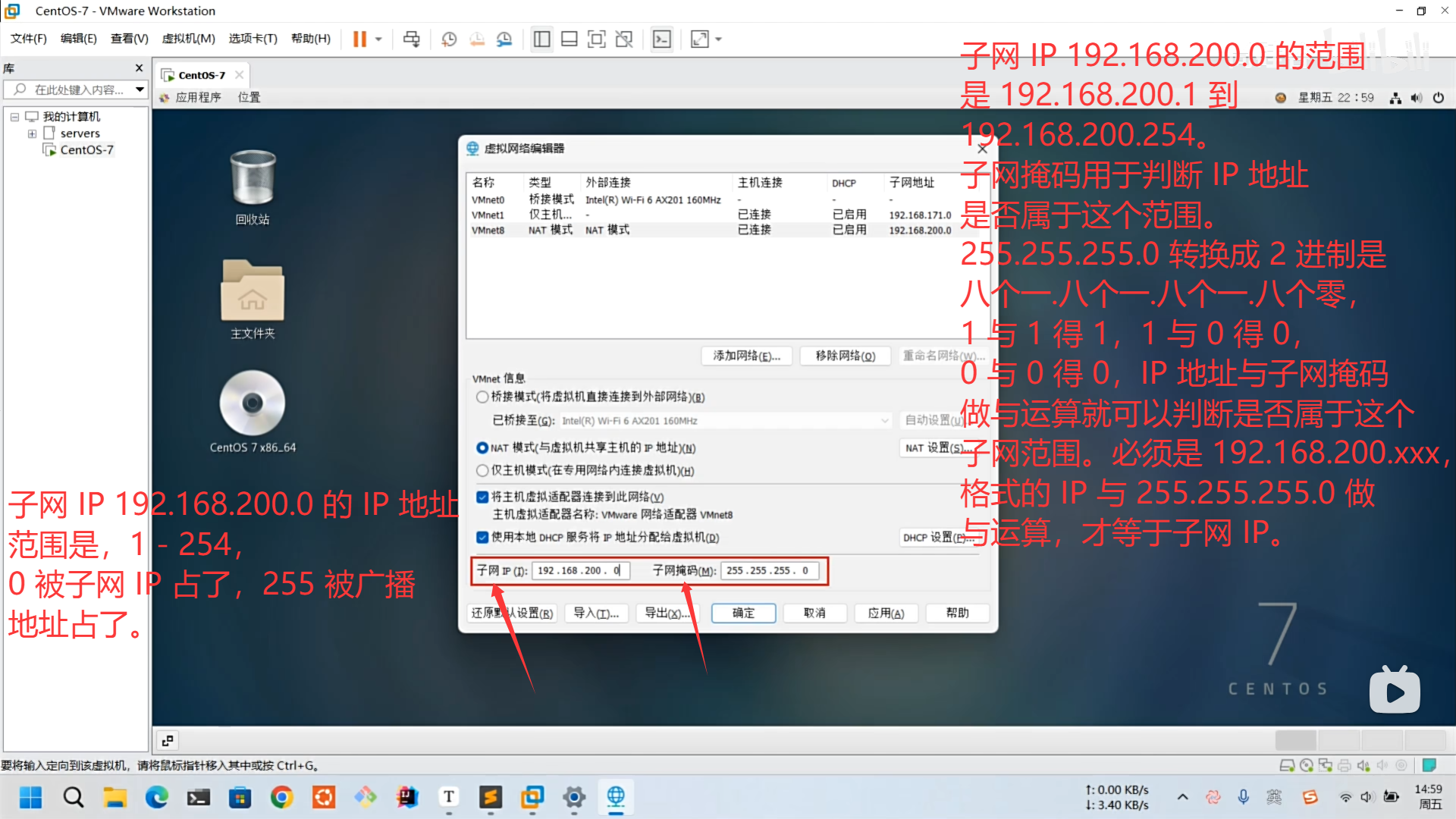Open dropdown arrow next to pause button
This screenshot has width=1456, height=819.
[378, 39]
